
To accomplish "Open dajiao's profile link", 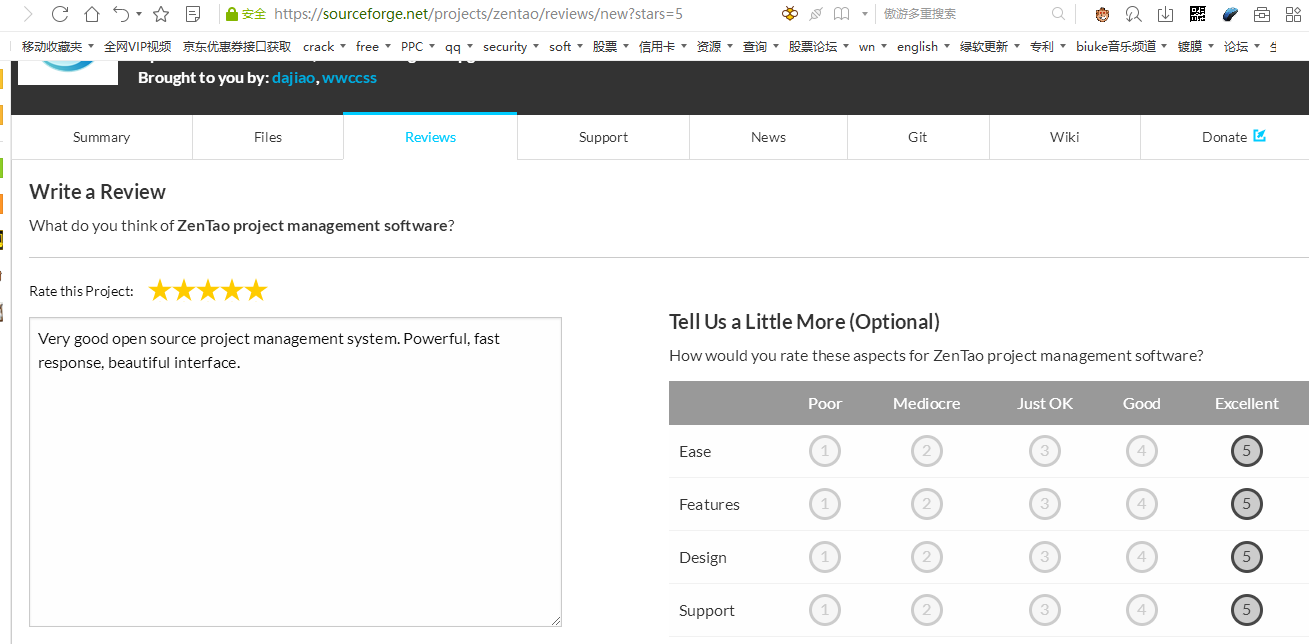I will [294, 78].
